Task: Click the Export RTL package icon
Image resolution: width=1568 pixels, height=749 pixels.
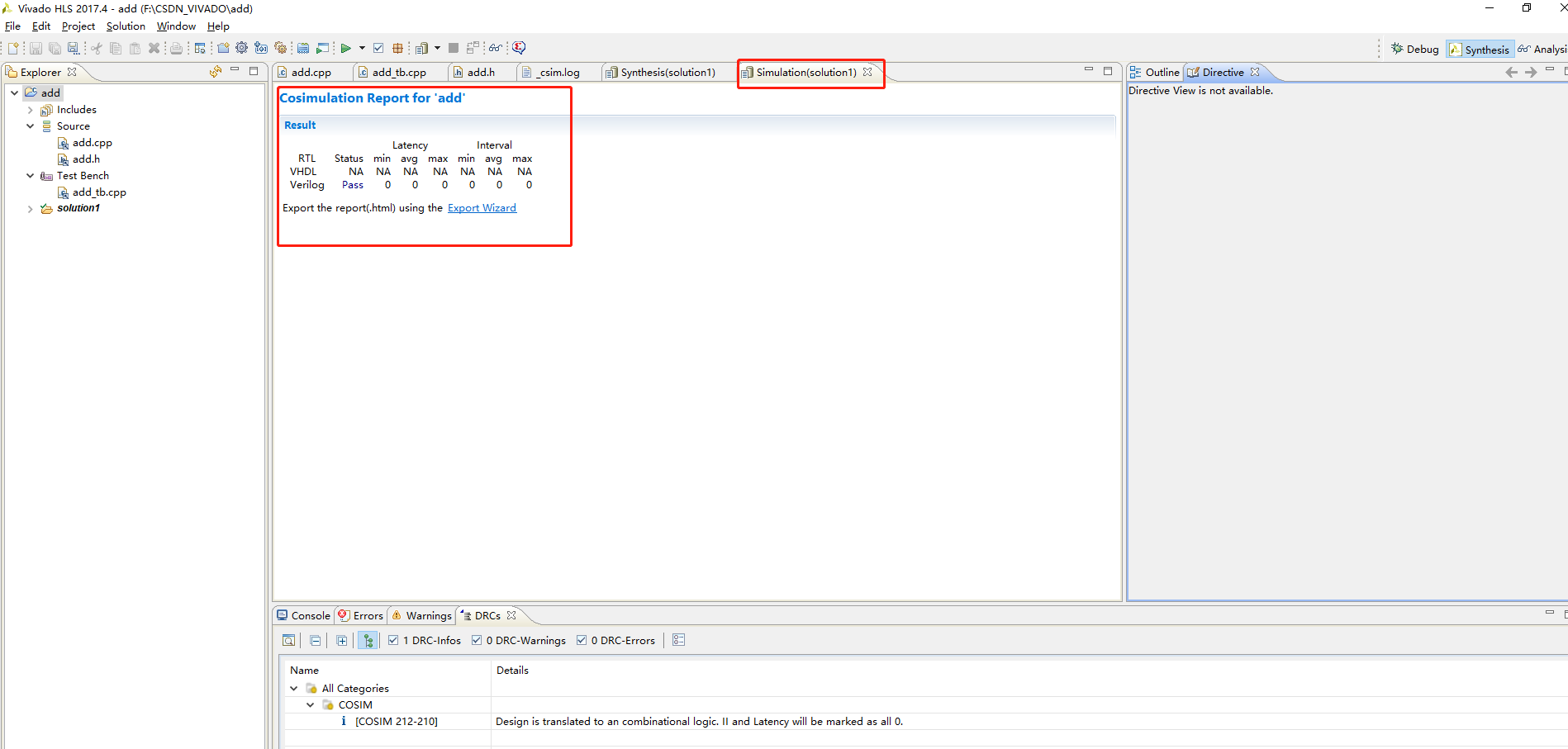Action: pos(397,48)
